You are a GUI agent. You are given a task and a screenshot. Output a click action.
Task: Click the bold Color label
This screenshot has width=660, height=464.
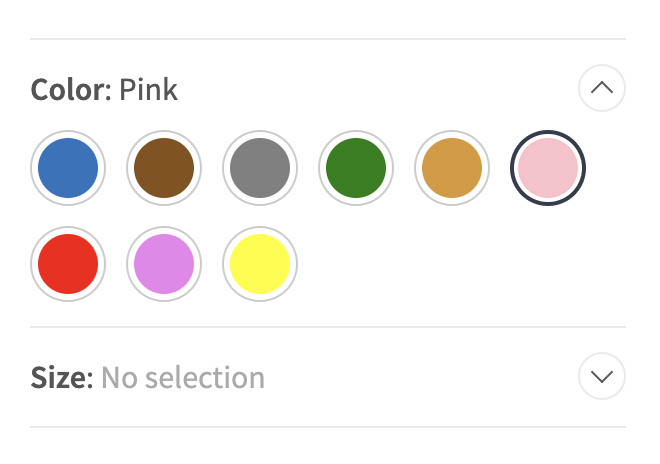tap(68, 90)
